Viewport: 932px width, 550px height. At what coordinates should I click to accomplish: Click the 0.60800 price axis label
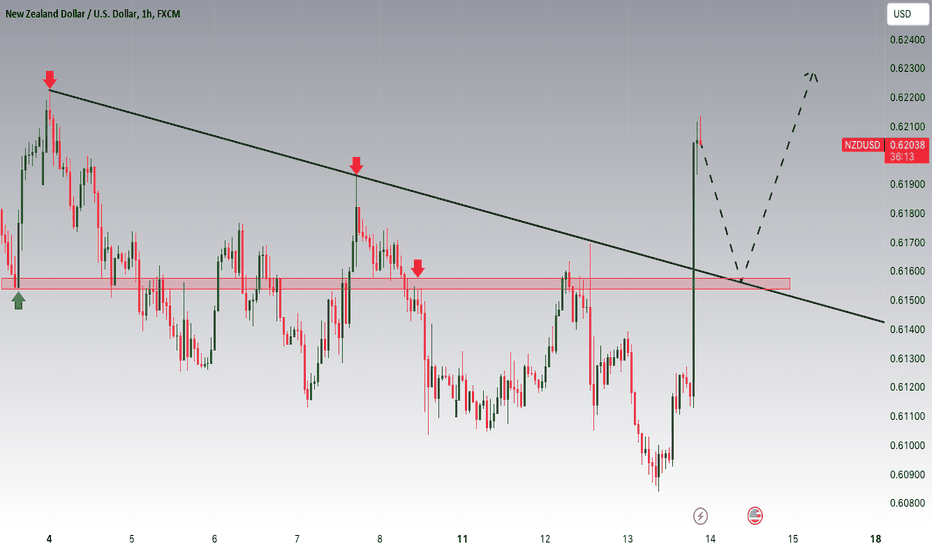point(908,503)
